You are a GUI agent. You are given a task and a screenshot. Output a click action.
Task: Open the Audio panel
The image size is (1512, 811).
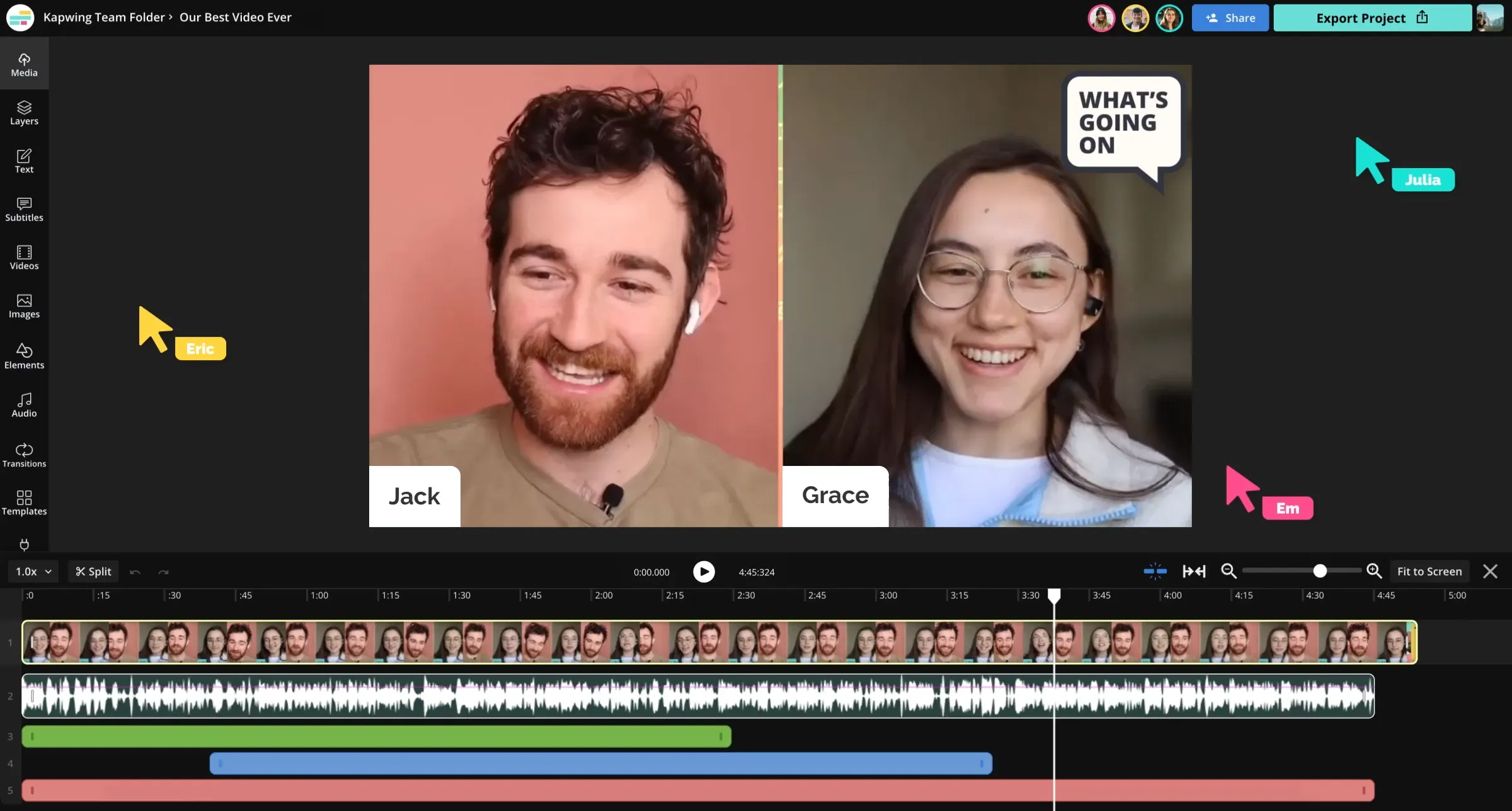pos(24,404)
